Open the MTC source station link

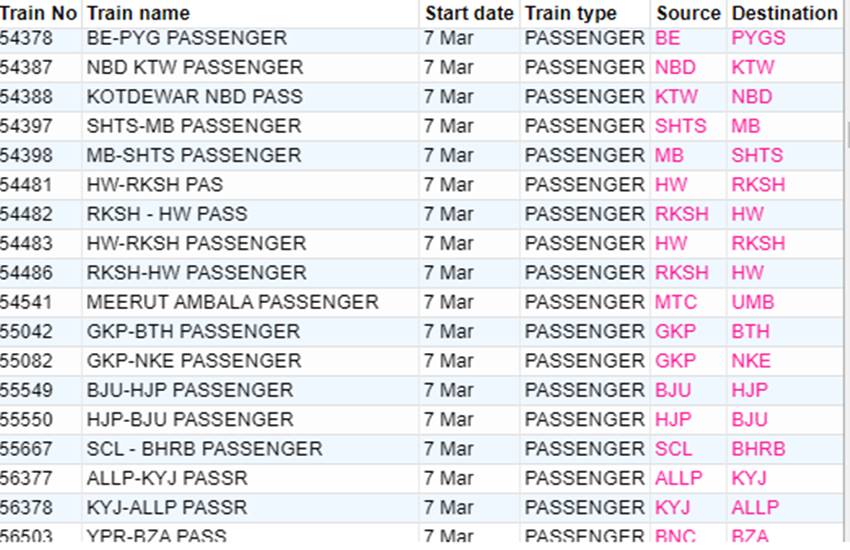tap(676, 302)
